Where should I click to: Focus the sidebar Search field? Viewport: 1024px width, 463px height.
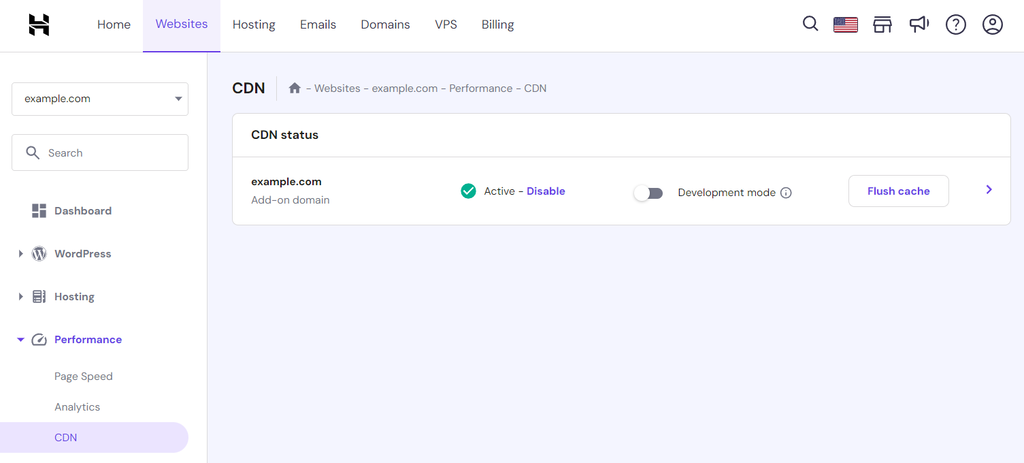coord(100,153)
